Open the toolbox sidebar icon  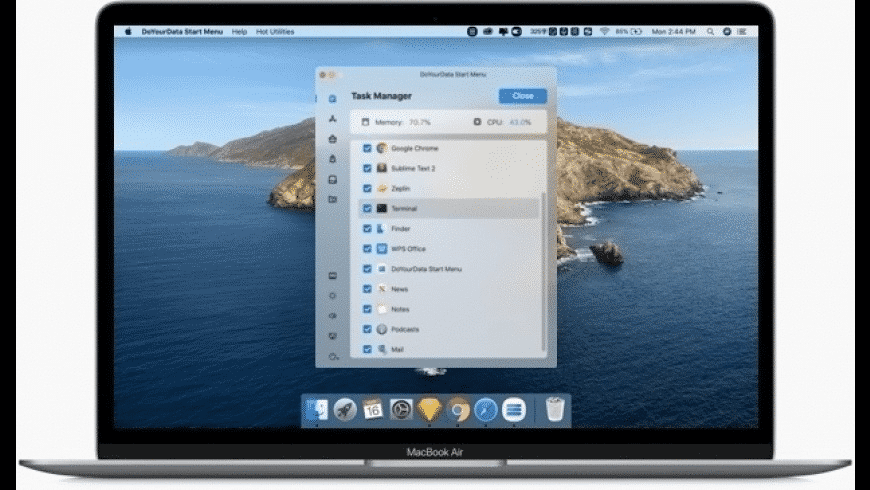[332, 139]
